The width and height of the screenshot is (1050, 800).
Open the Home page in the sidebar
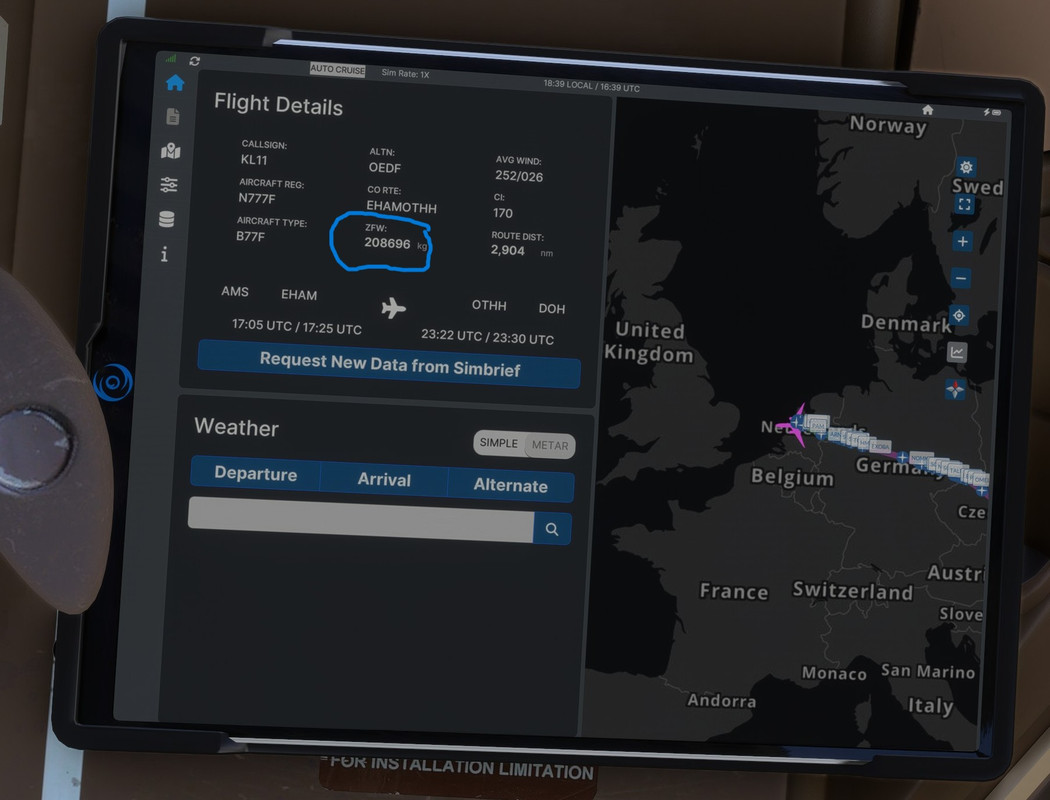coord(175,82)
